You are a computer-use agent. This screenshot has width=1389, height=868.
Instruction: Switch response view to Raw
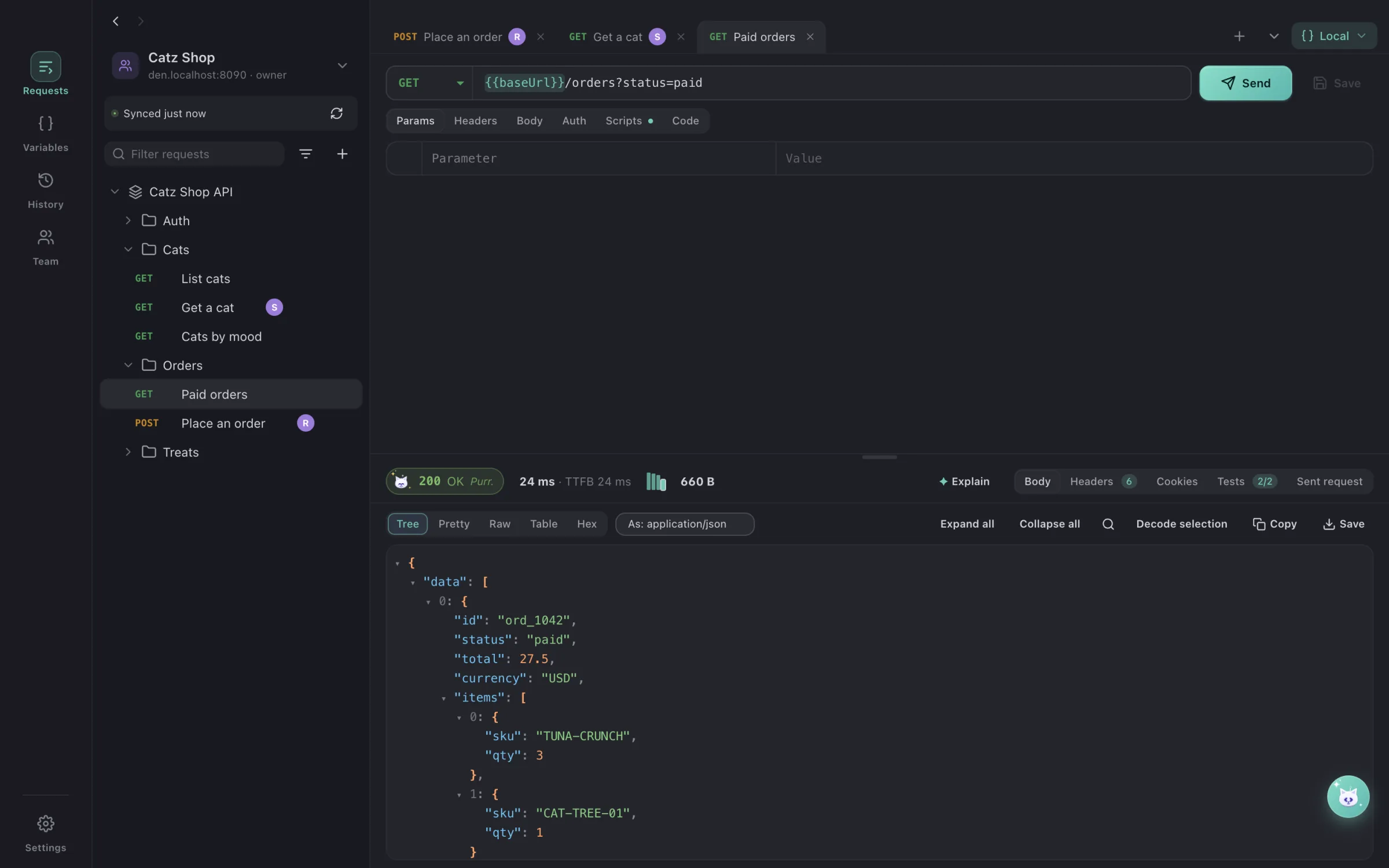(499, 524)
